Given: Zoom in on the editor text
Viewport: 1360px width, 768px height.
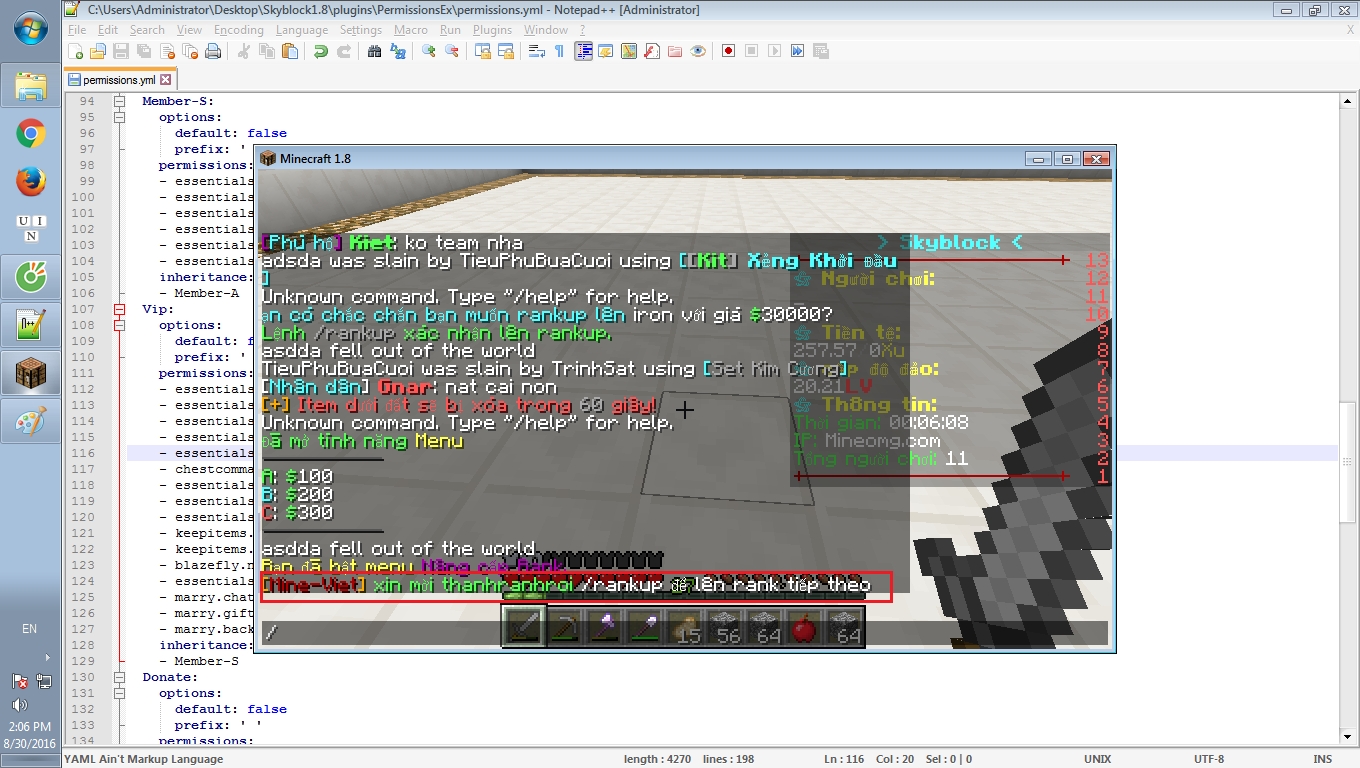Looking at the screenshot, I should [x=428, y=51].
